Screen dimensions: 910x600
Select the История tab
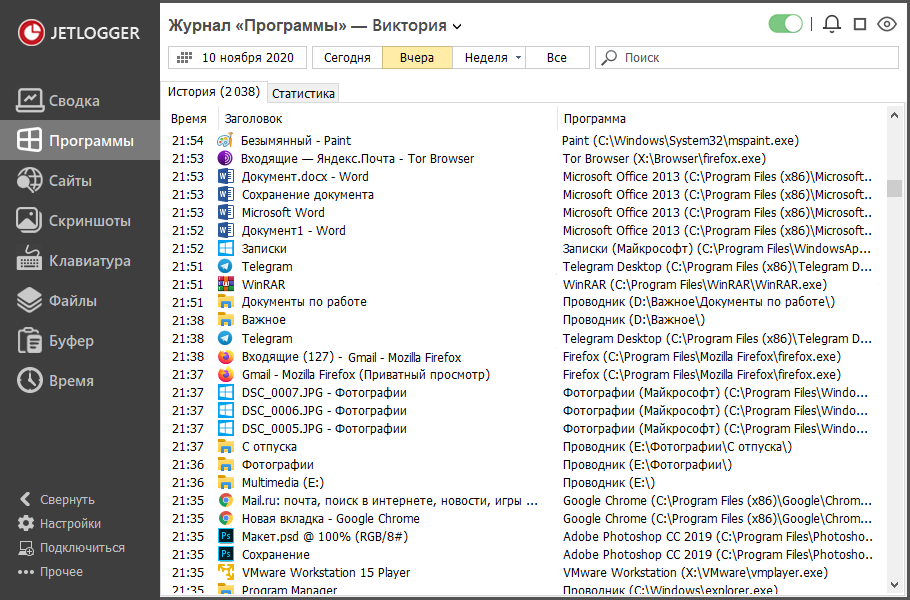point(213,92)
